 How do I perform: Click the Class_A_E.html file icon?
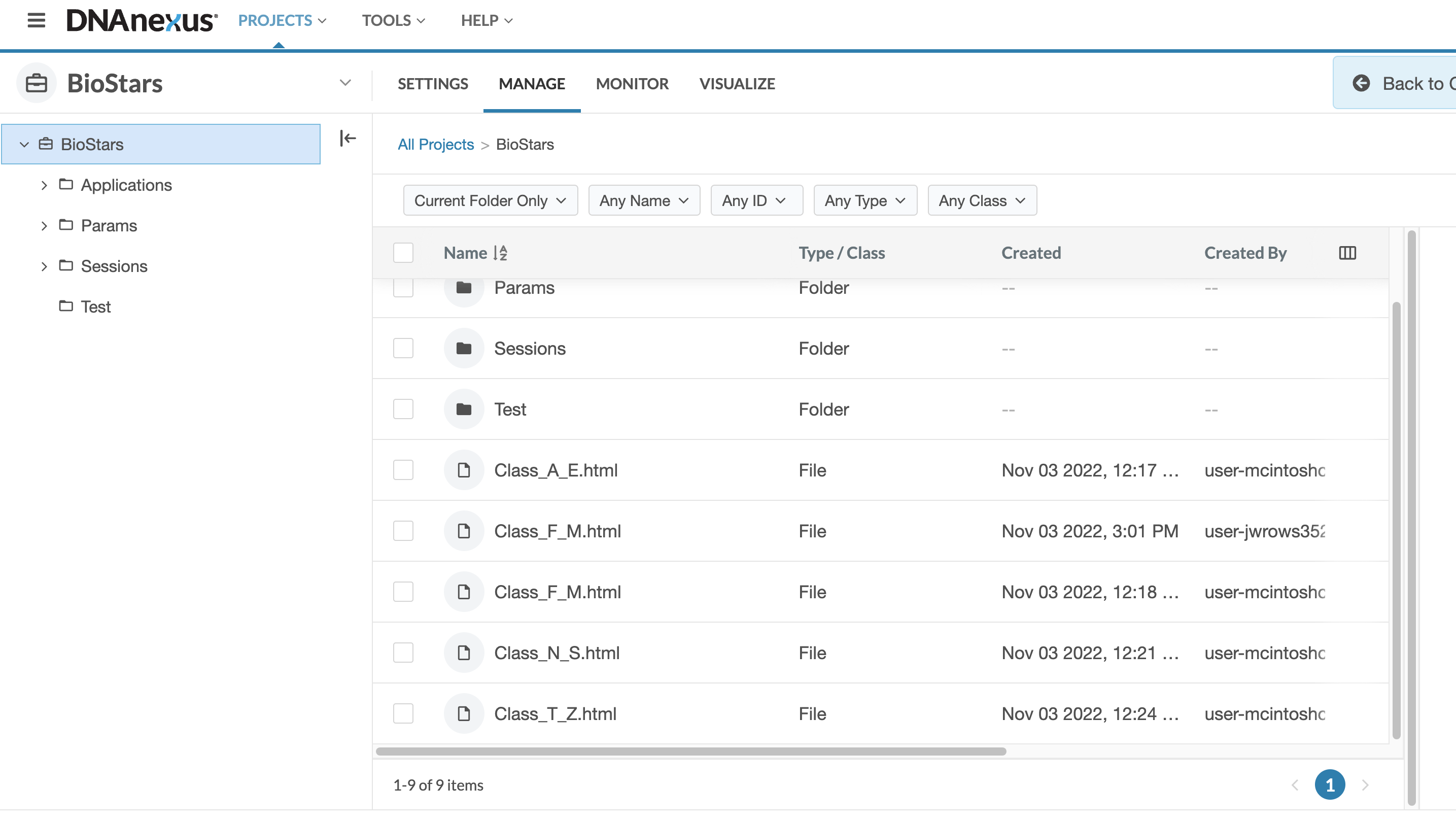coord(464,470)
